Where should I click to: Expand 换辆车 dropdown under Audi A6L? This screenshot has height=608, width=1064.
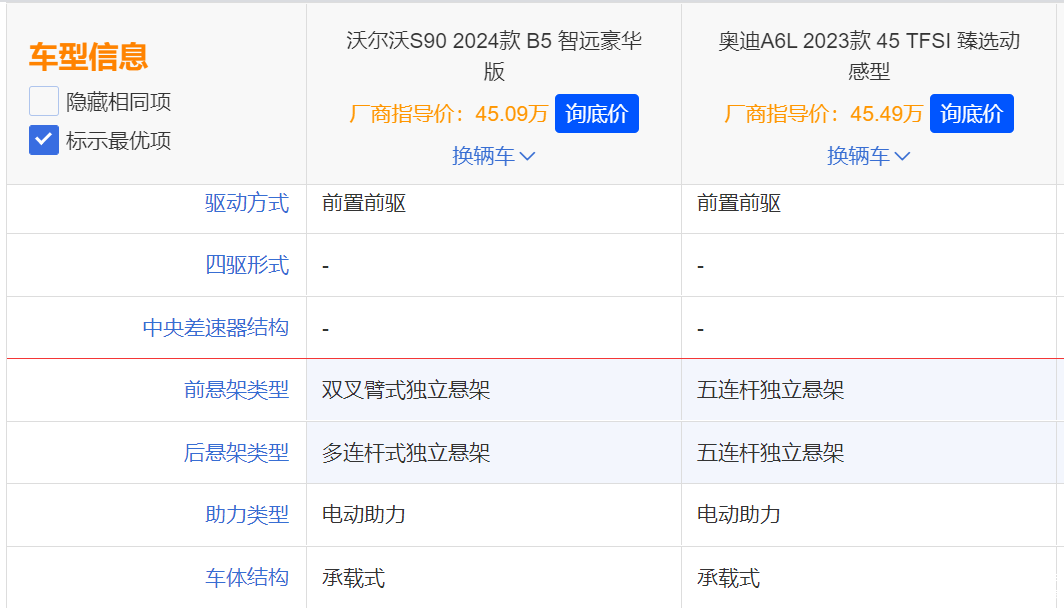click(869, 156)
